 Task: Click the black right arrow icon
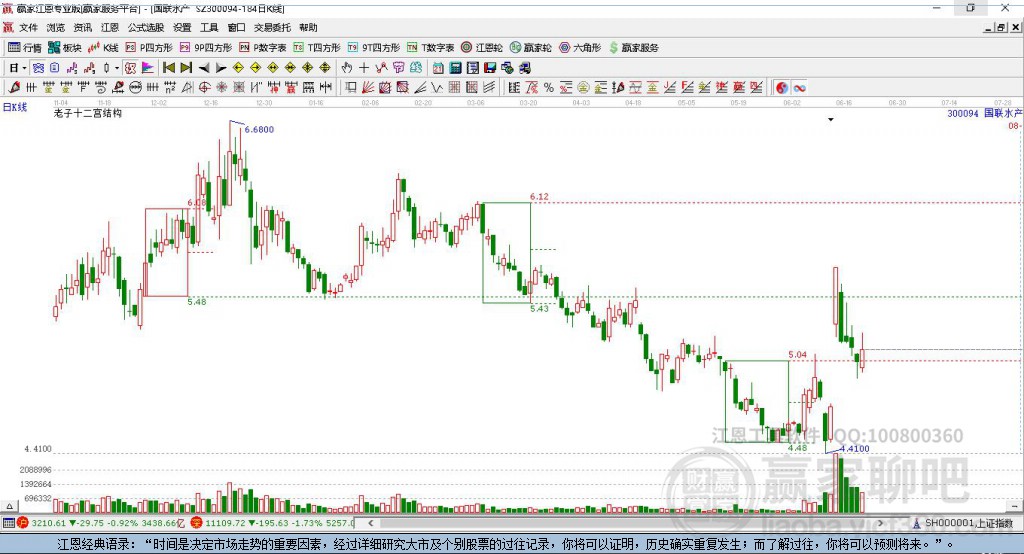(221, 68)
